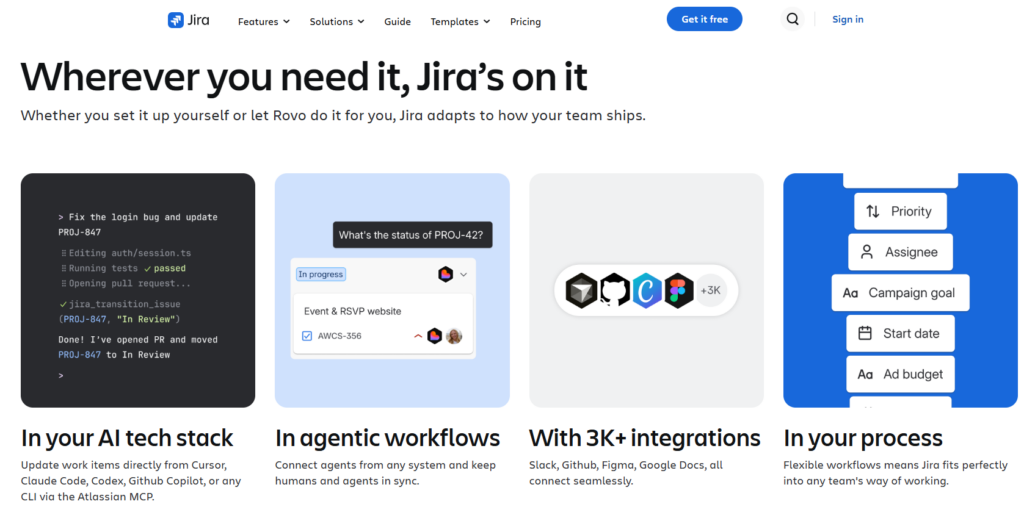
Task: Open the search magnifier icon
Action: (792, 20)
